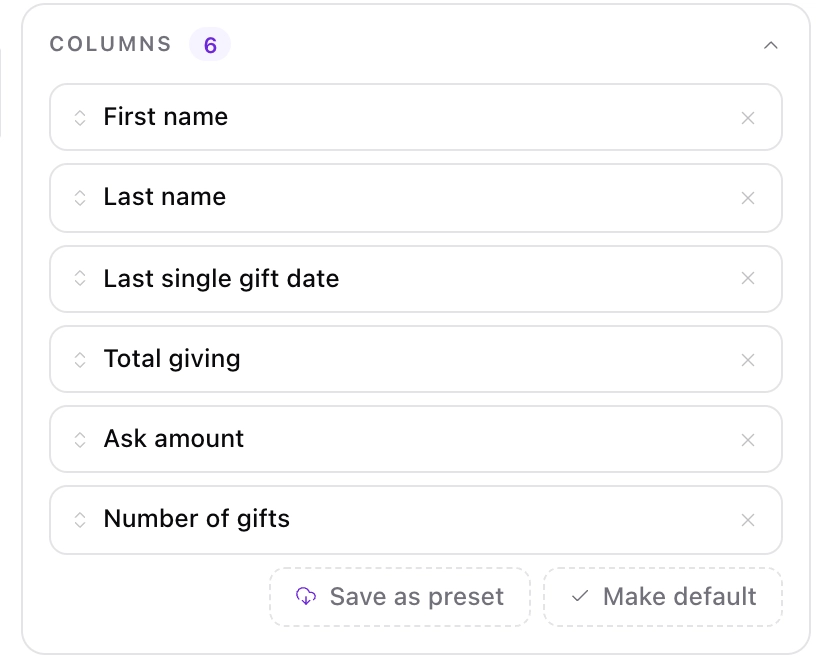835x662 pixels.
Task: Click reorder handle for First name
Action: tap(80, 118)
